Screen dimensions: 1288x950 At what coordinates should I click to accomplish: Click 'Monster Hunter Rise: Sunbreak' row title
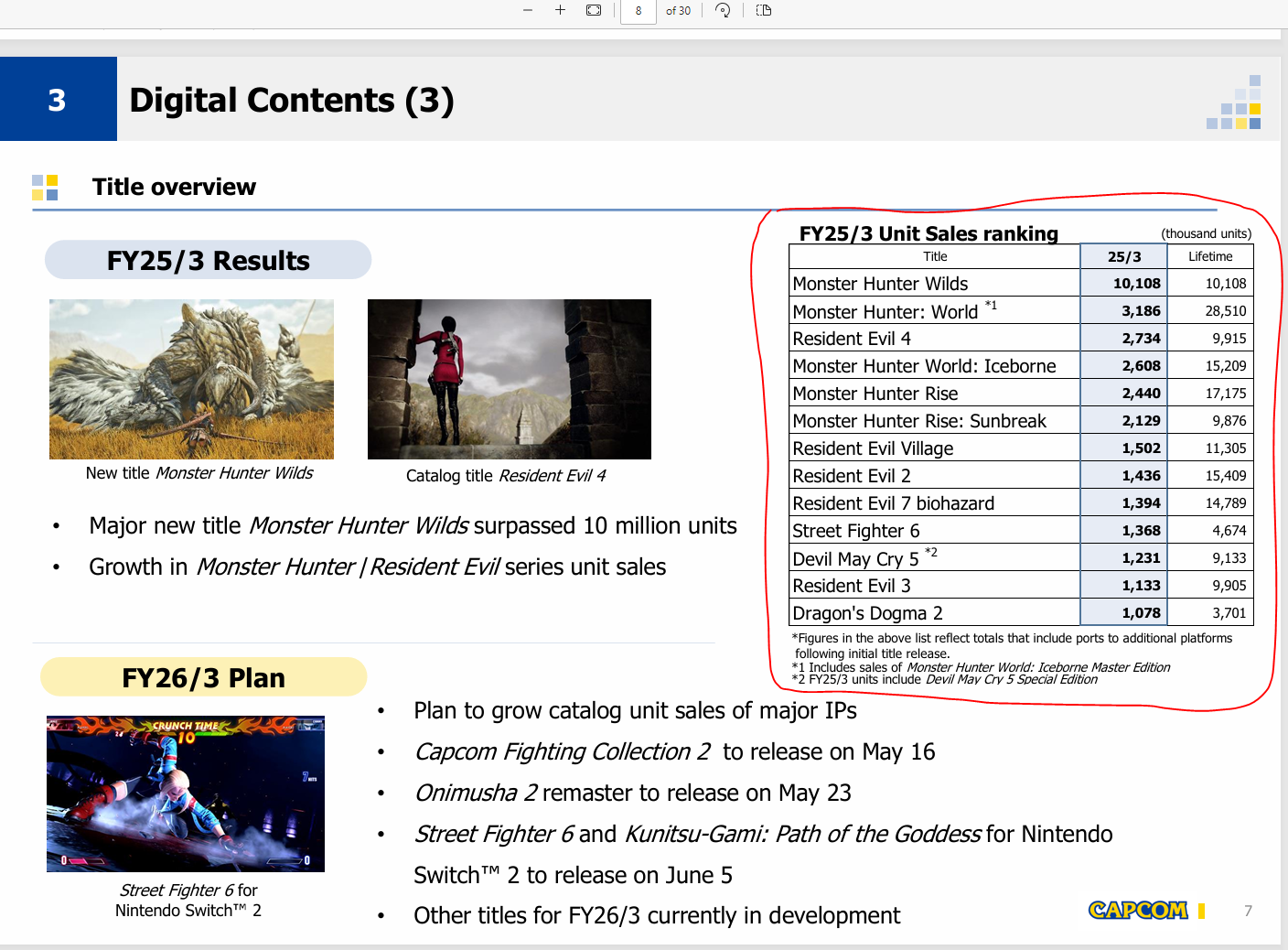pyautogui.click(x=919, y=421)
